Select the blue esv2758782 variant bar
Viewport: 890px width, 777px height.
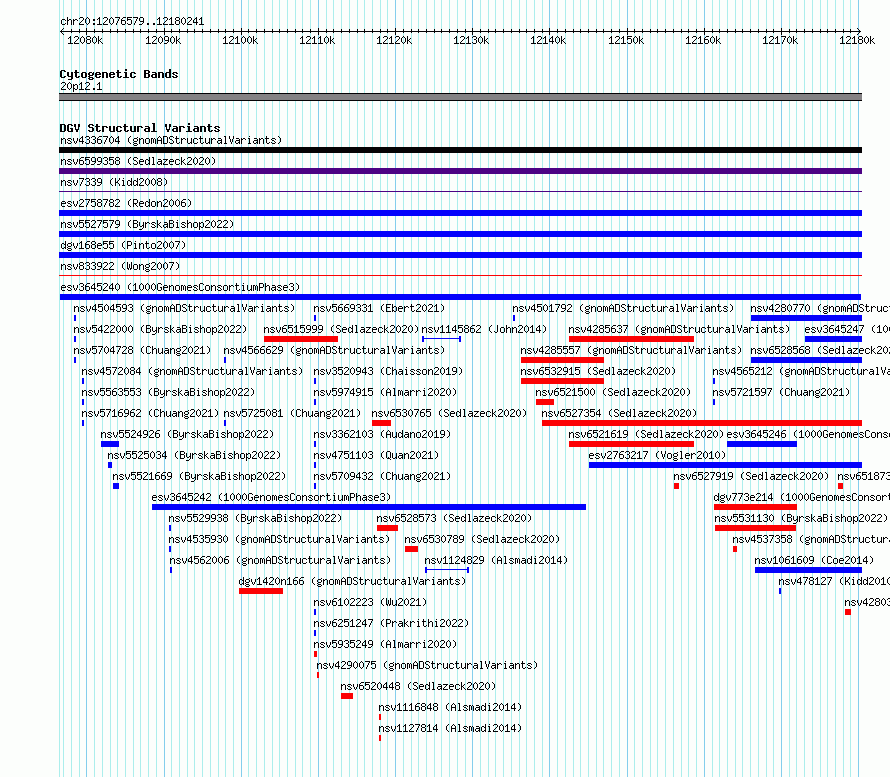click(x=460, y=213)
